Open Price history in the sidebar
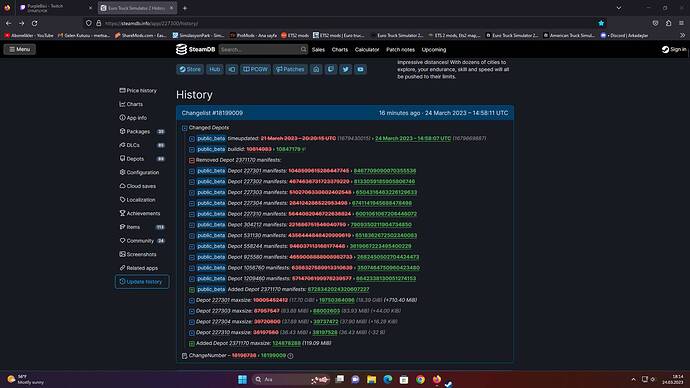This screenshot has width=690, height=388. point(138,91)
